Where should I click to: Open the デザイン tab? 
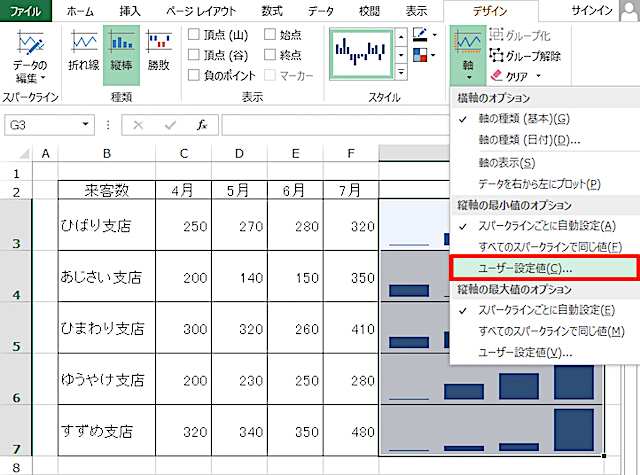490,11
